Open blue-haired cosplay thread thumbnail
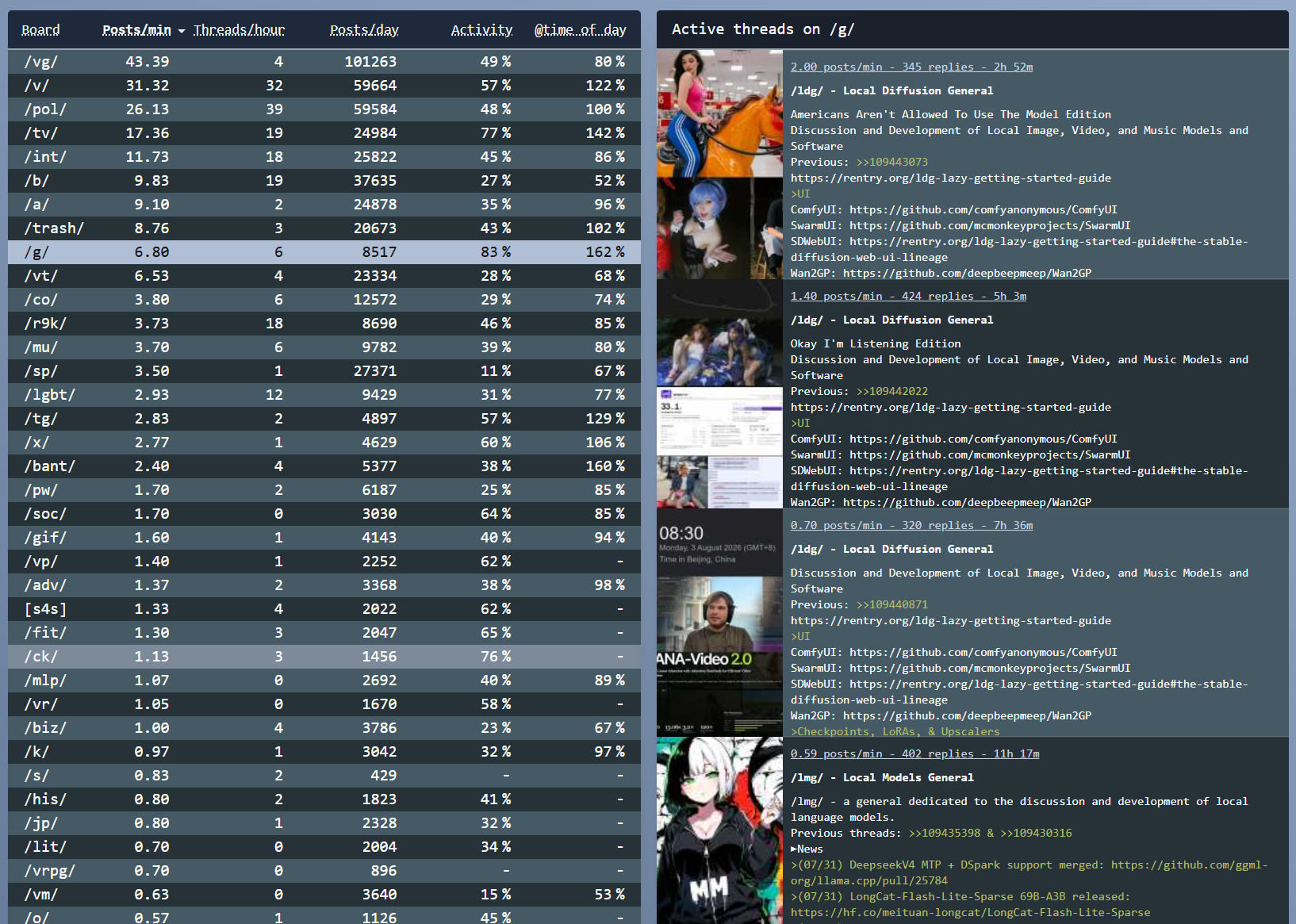 (719, 228)
